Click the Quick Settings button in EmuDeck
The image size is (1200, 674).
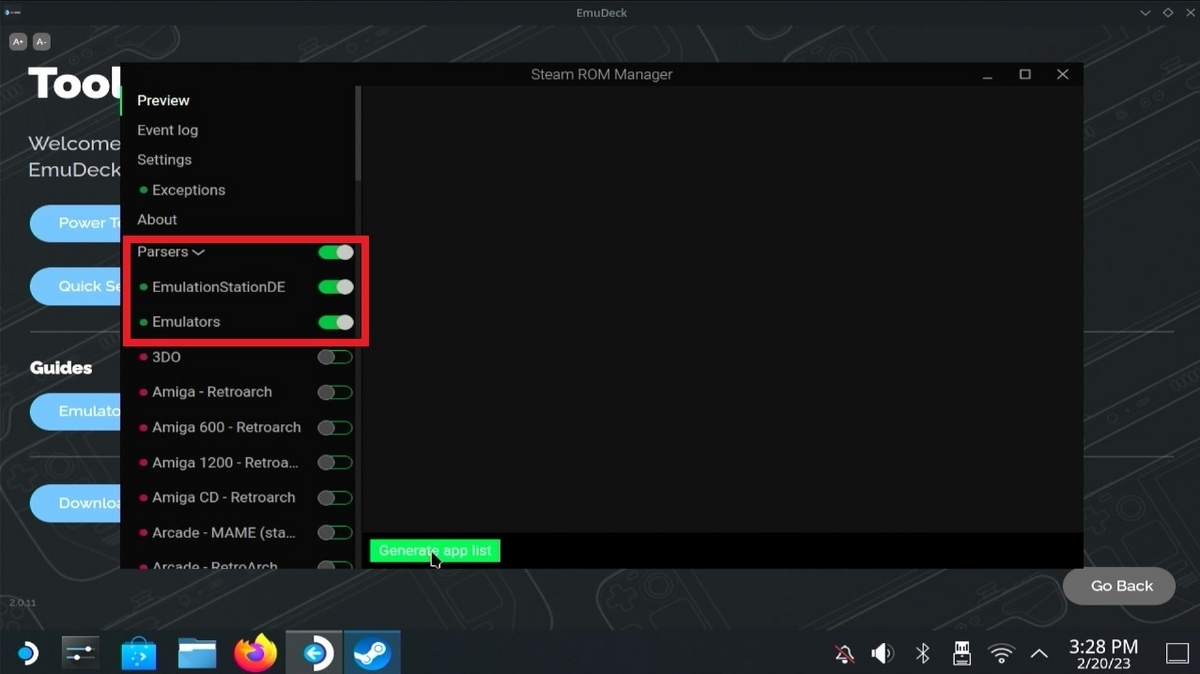point(76,286)
